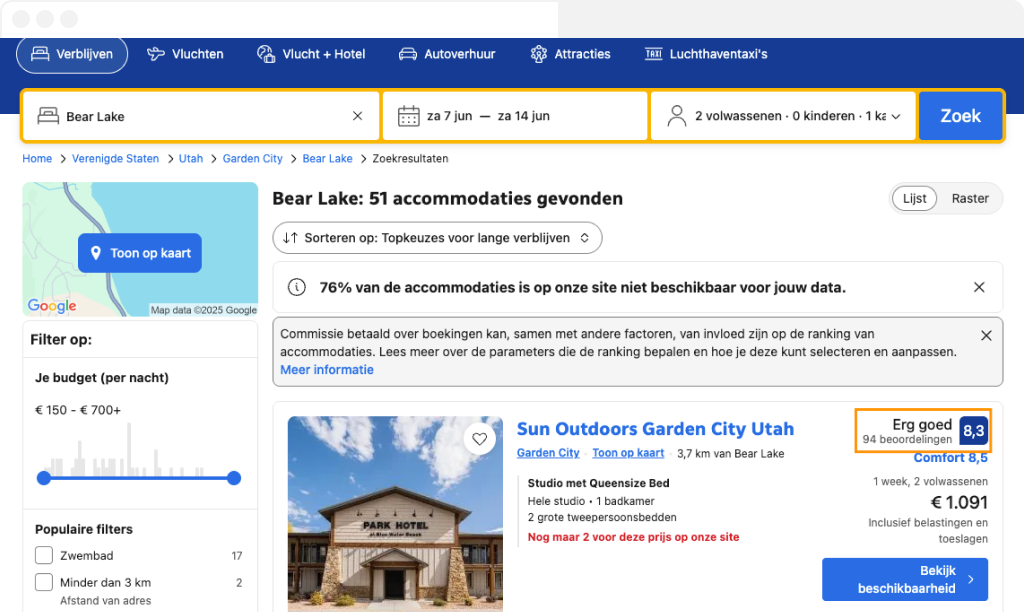1024x612 pixels.
Task: Click Bekijk beschikbaarheid button
Action: 904,579
